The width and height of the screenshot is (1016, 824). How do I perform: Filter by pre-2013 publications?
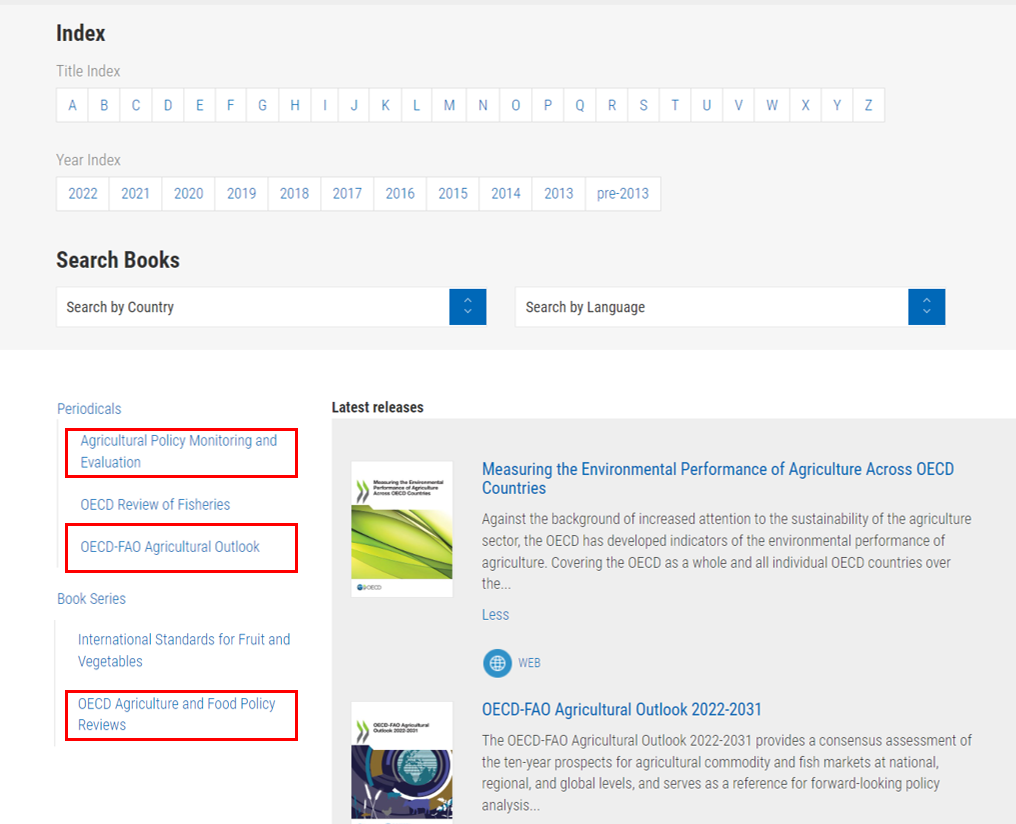coord(623,194)
